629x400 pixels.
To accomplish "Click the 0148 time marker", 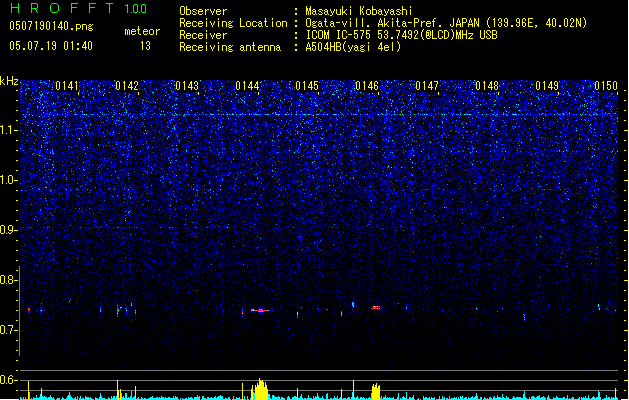I will click(487, 86).
